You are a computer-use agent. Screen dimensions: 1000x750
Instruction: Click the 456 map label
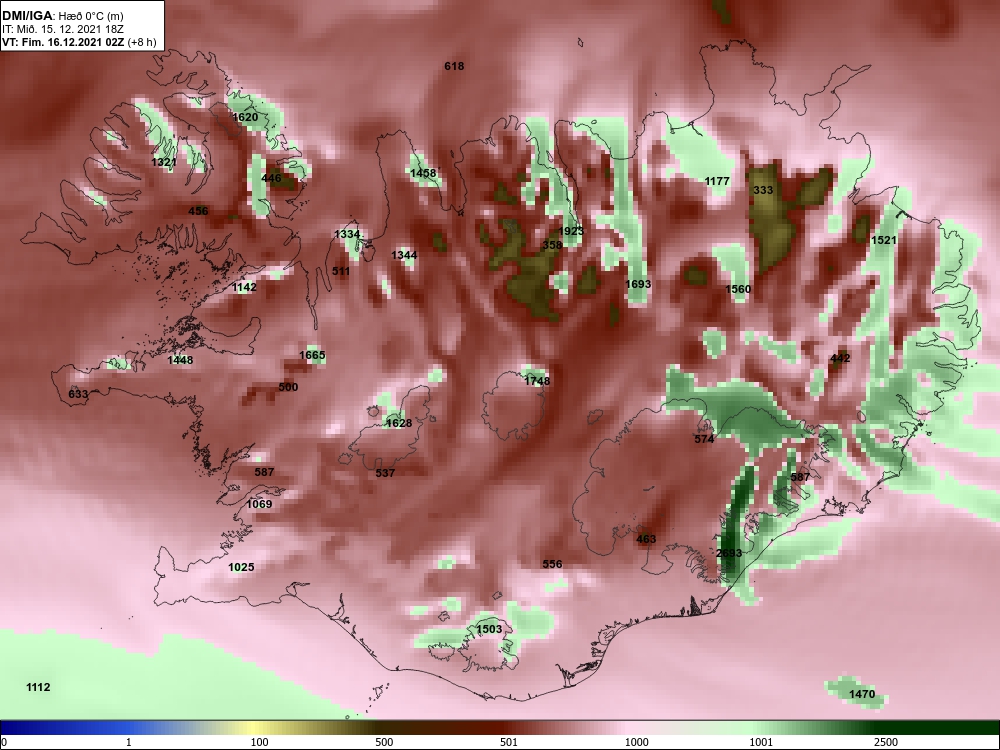[x=198, y=211]
